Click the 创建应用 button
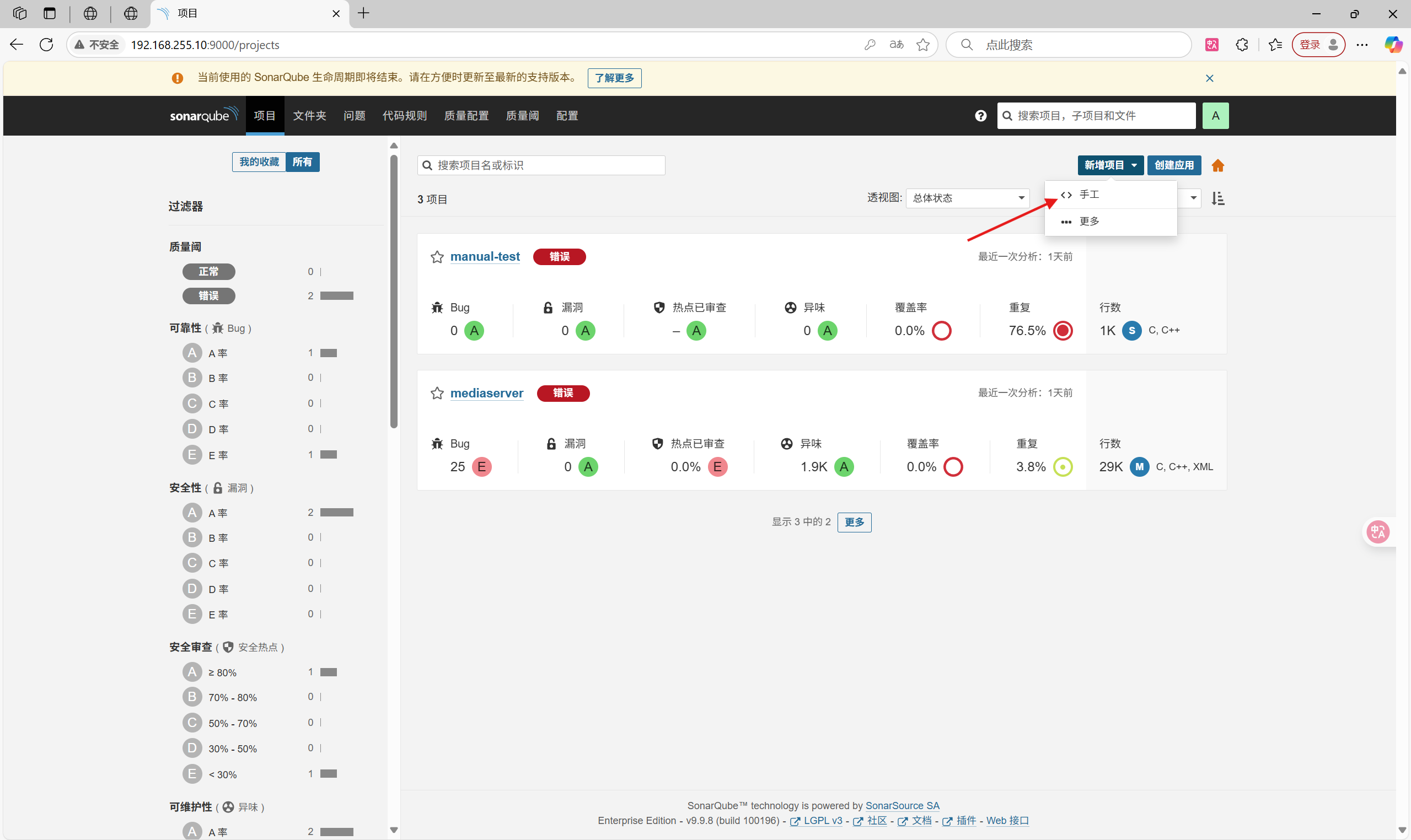The image size is (1411, 840). click(x=1174, y=165)
